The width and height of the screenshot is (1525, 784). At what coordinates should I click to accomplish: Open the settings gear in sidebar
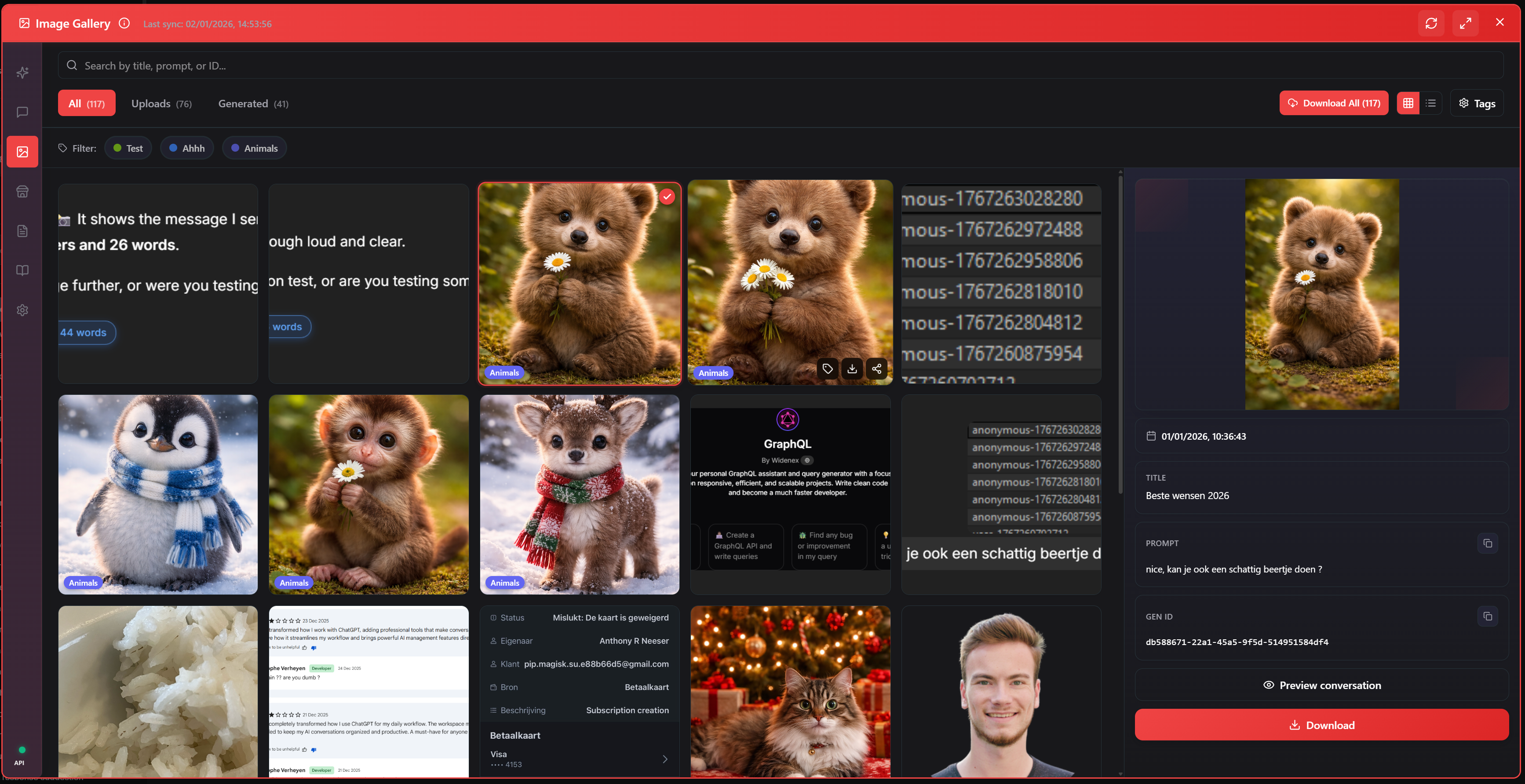click(22, 310)
